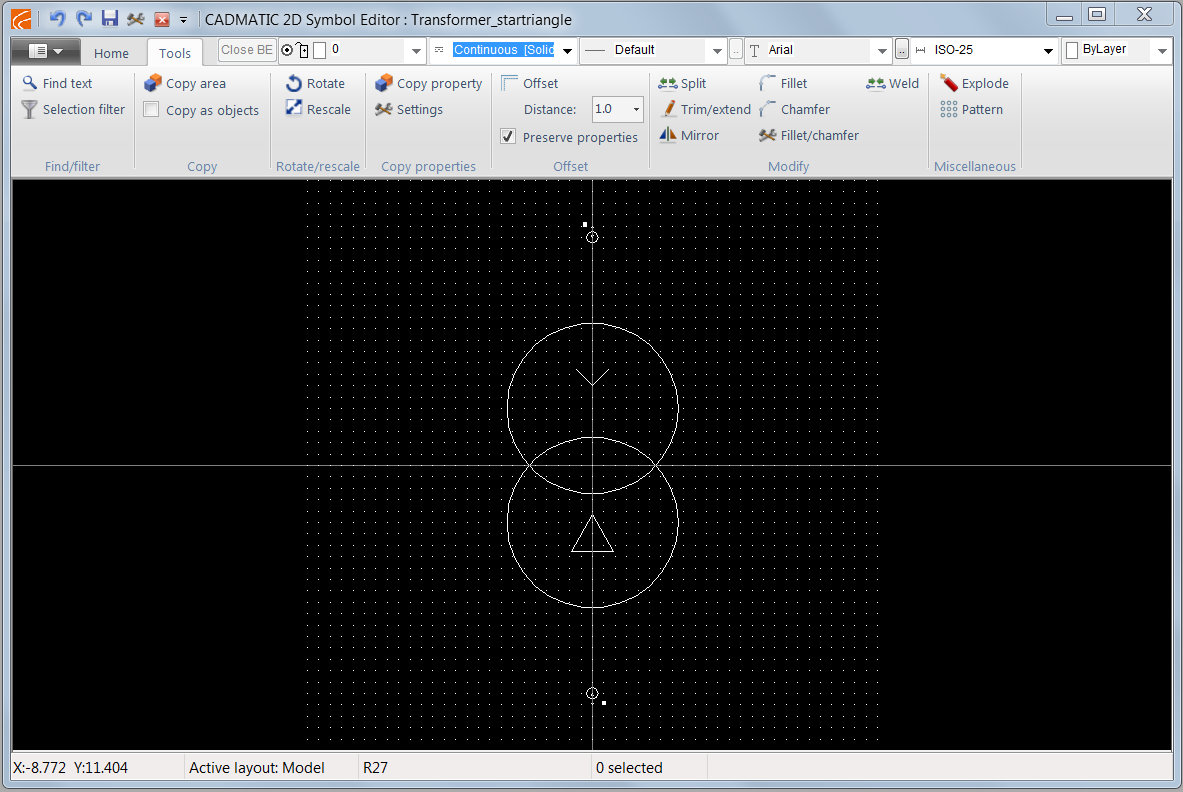Toggle the ByLayer color checkbox

click(x=1072, y=50)
